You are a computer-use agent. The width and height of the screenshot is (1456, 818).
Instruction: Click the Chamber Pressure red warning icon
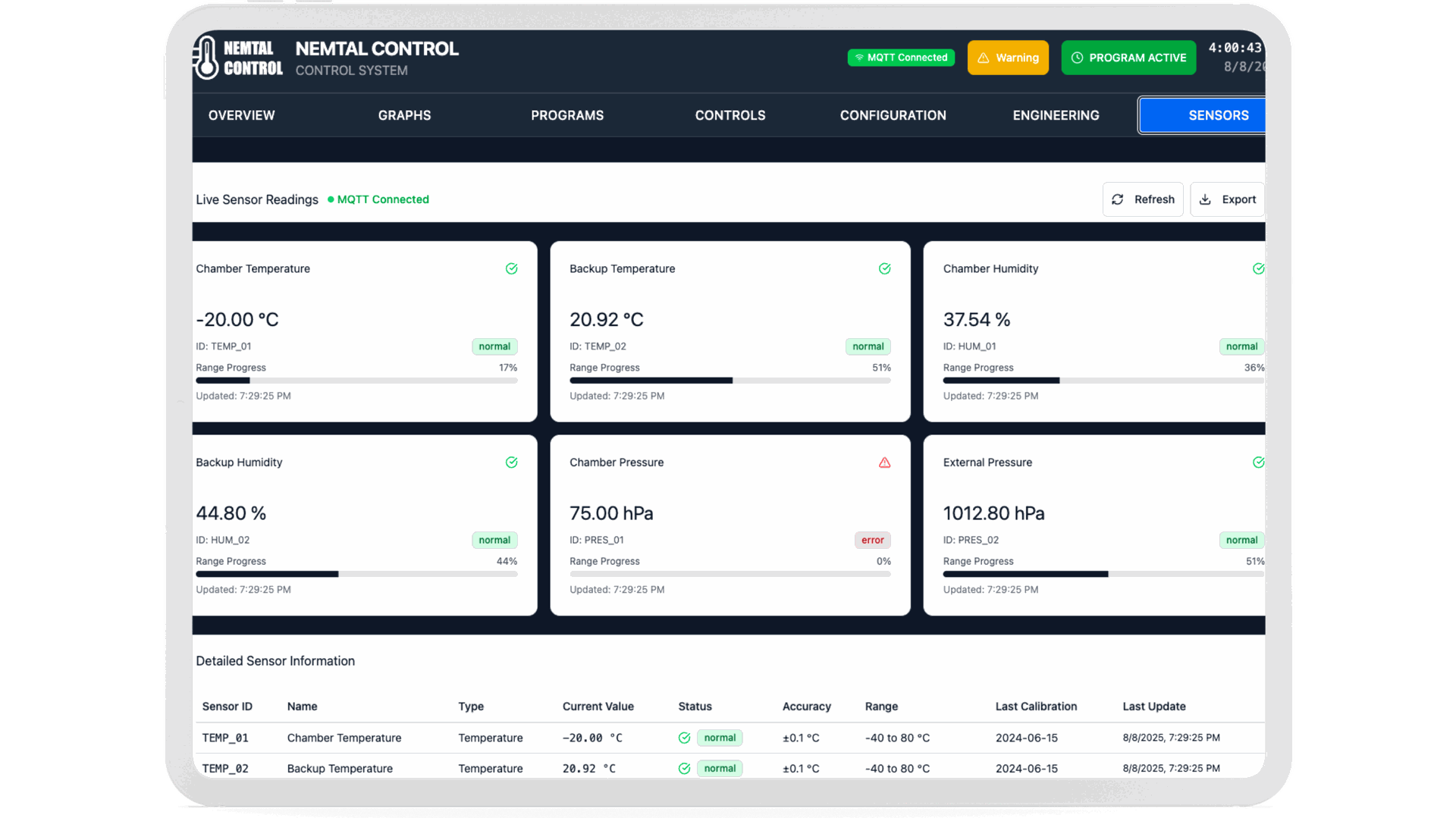(884, 462)
